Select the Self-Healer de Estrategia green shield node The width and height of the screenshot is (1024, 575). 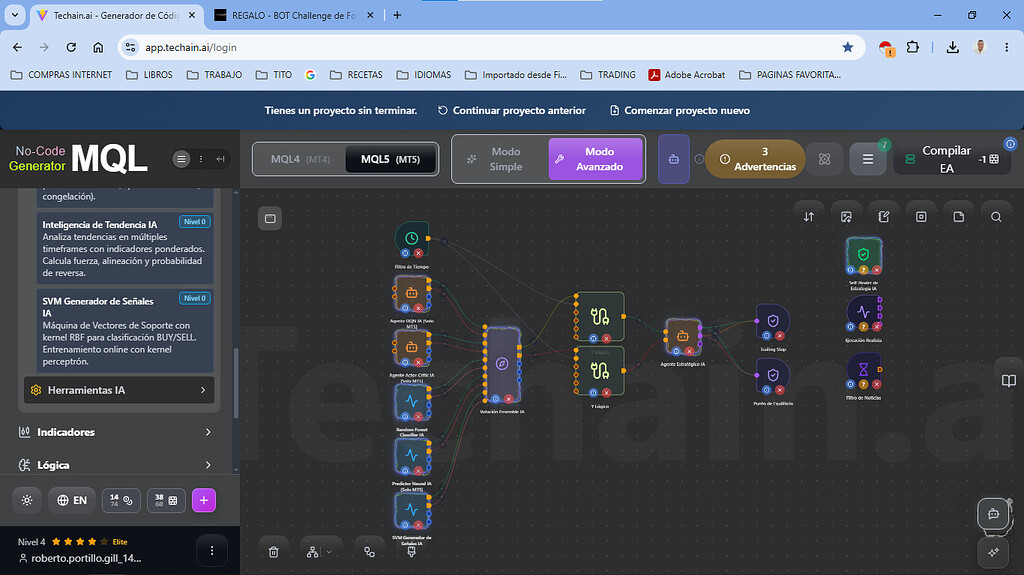coord(863,254)
